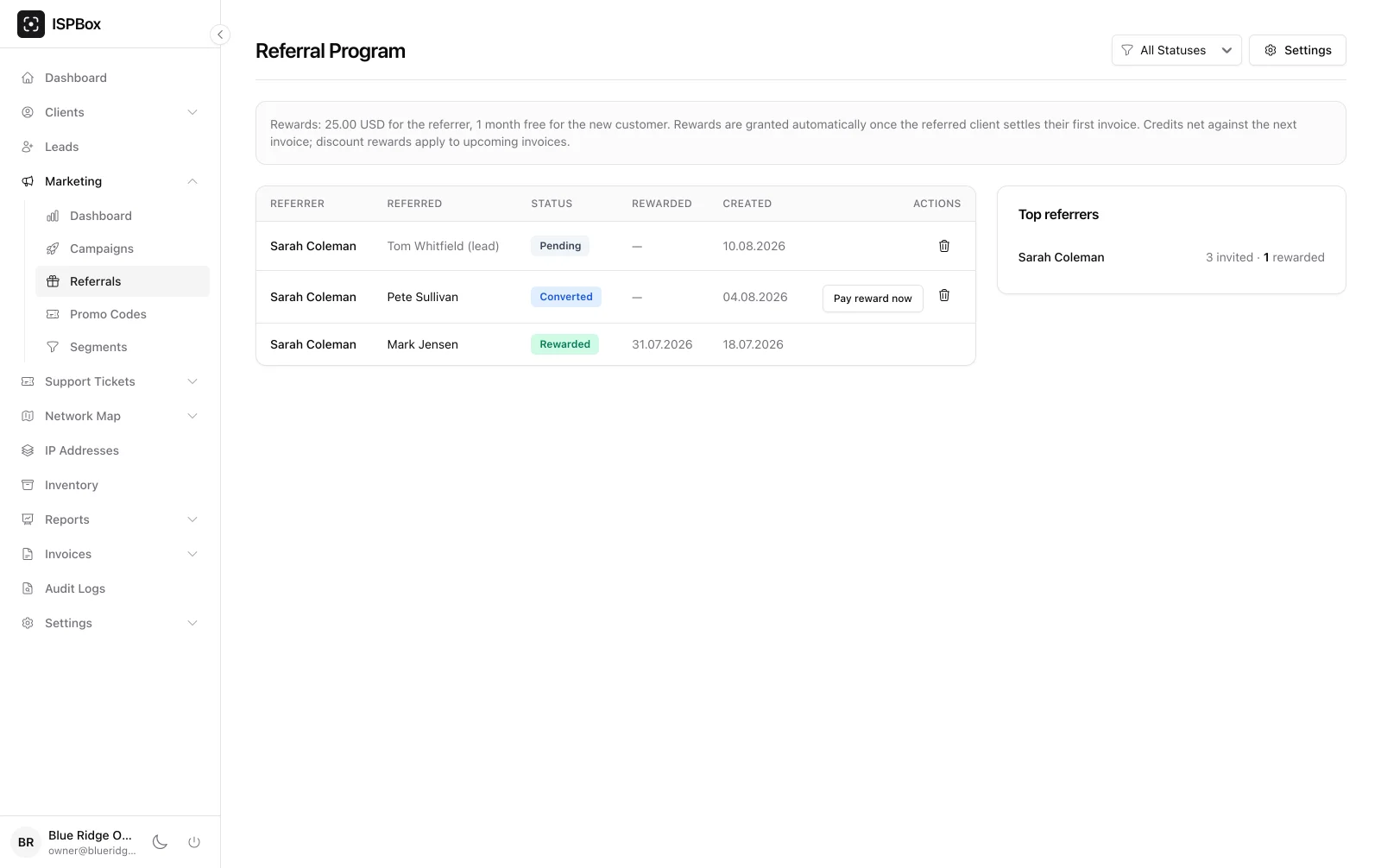The image size is (1381, 868).
Task: Click the Pending status badge
Action: click(560, 246)
